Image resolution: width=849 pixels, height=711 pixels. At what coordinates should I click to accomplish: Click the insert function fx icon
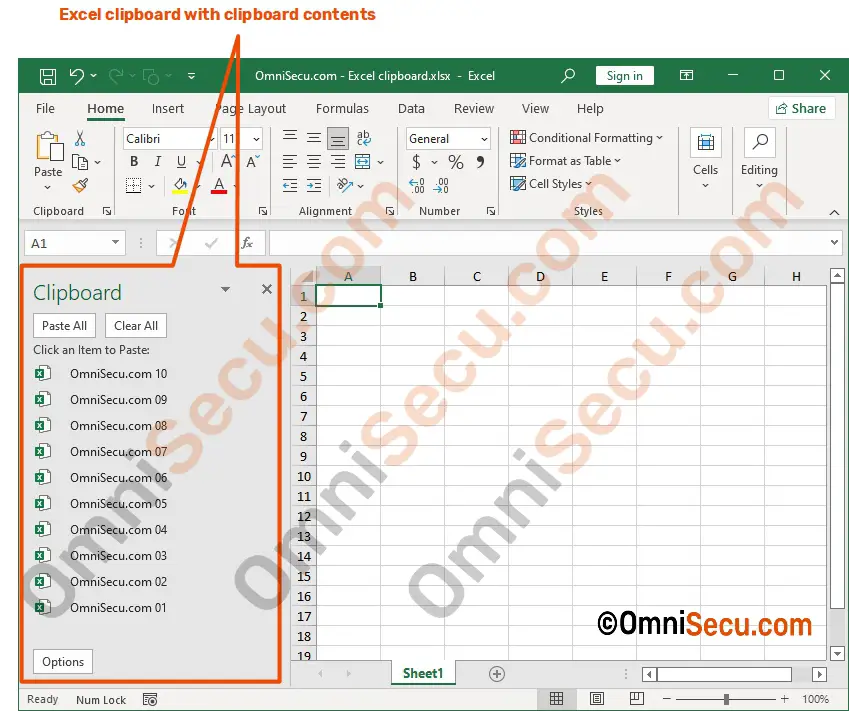247,243
